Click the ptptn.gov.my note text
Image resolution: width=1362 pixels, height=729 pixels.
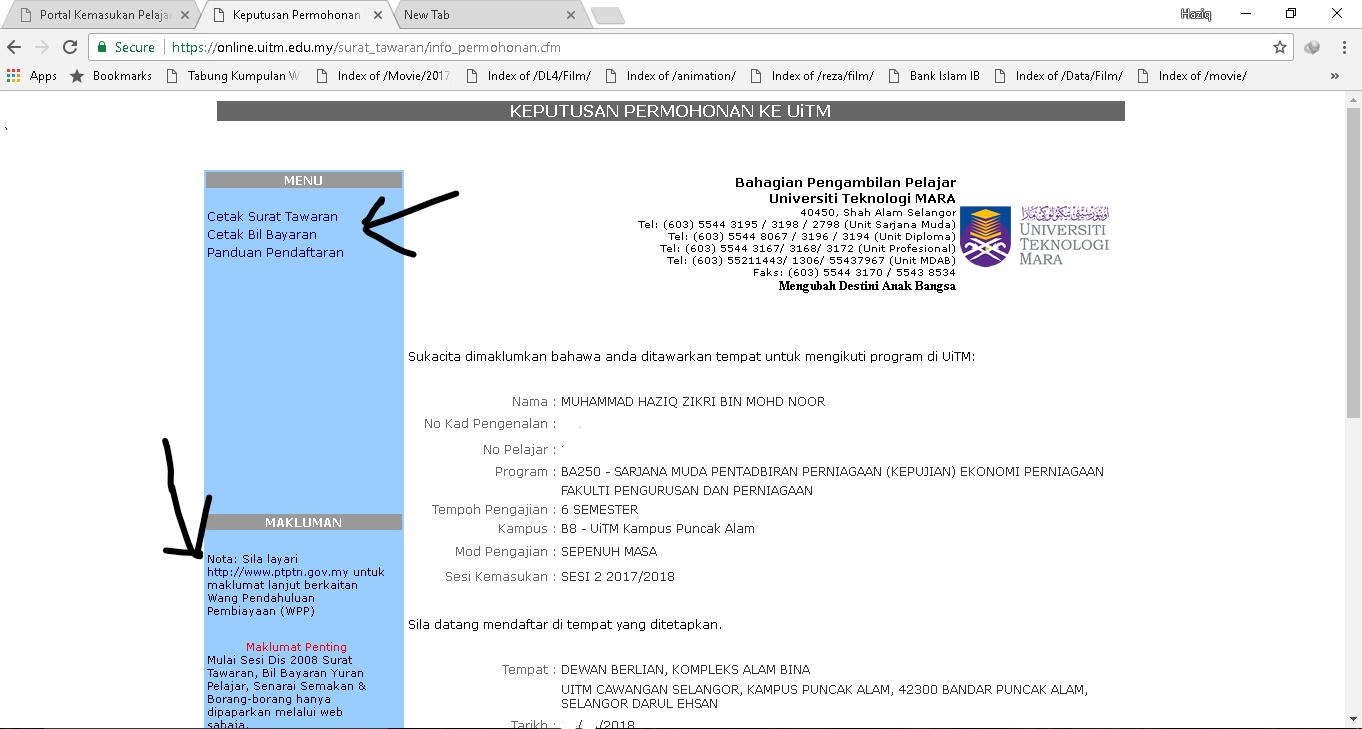click(x=296, y=585)
